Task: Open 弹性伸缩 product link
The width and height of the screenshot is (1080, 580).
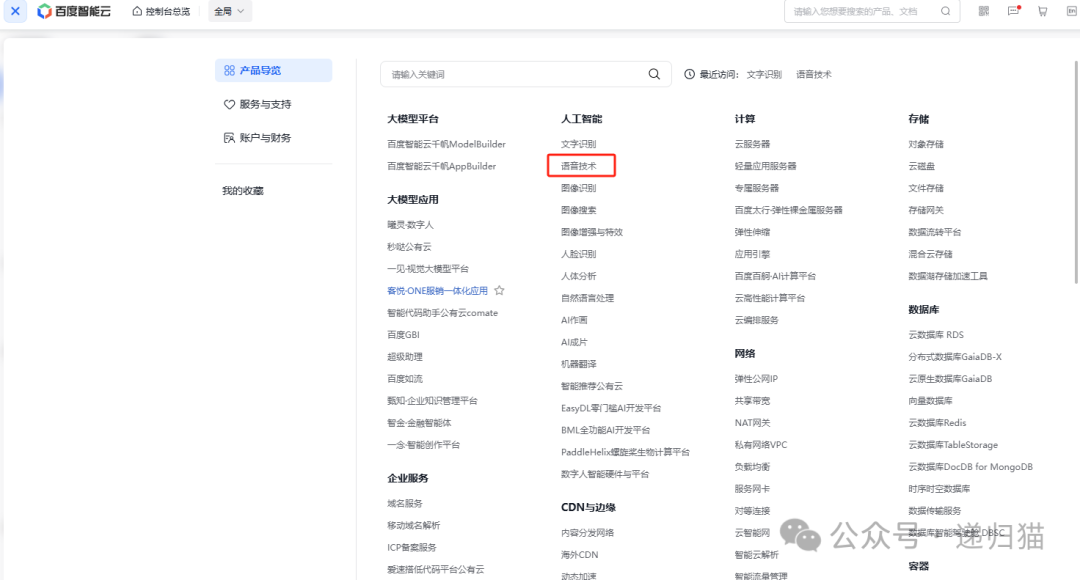Action: point(752,232)
